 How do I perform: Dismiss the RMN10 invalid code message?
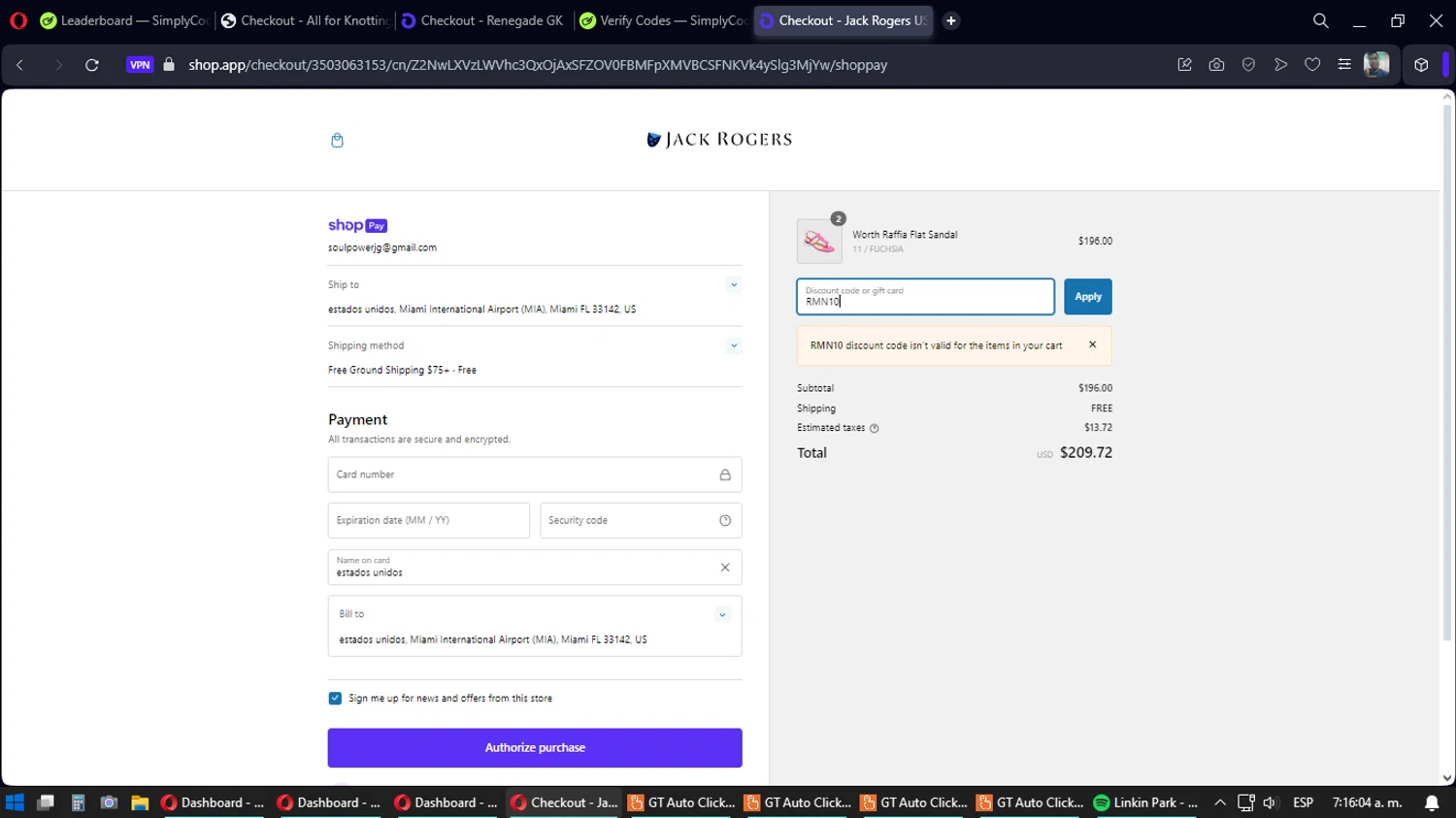click(1092, 344)
